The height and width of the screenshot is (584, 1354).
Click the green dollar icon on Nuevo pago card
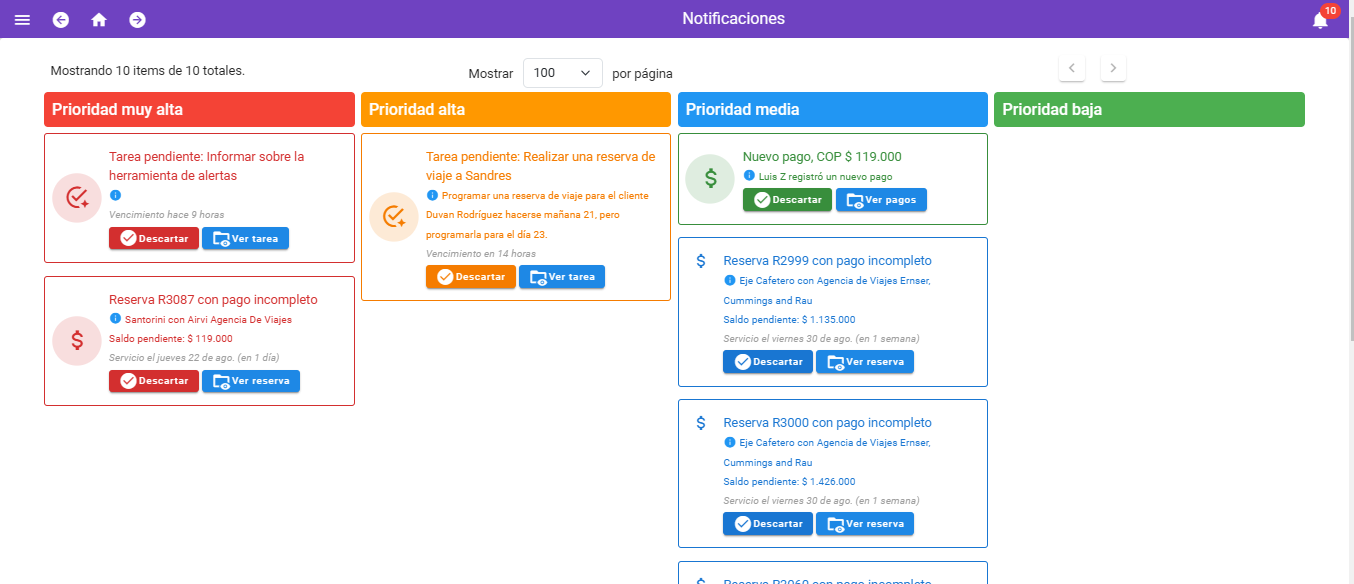point(710,179)
